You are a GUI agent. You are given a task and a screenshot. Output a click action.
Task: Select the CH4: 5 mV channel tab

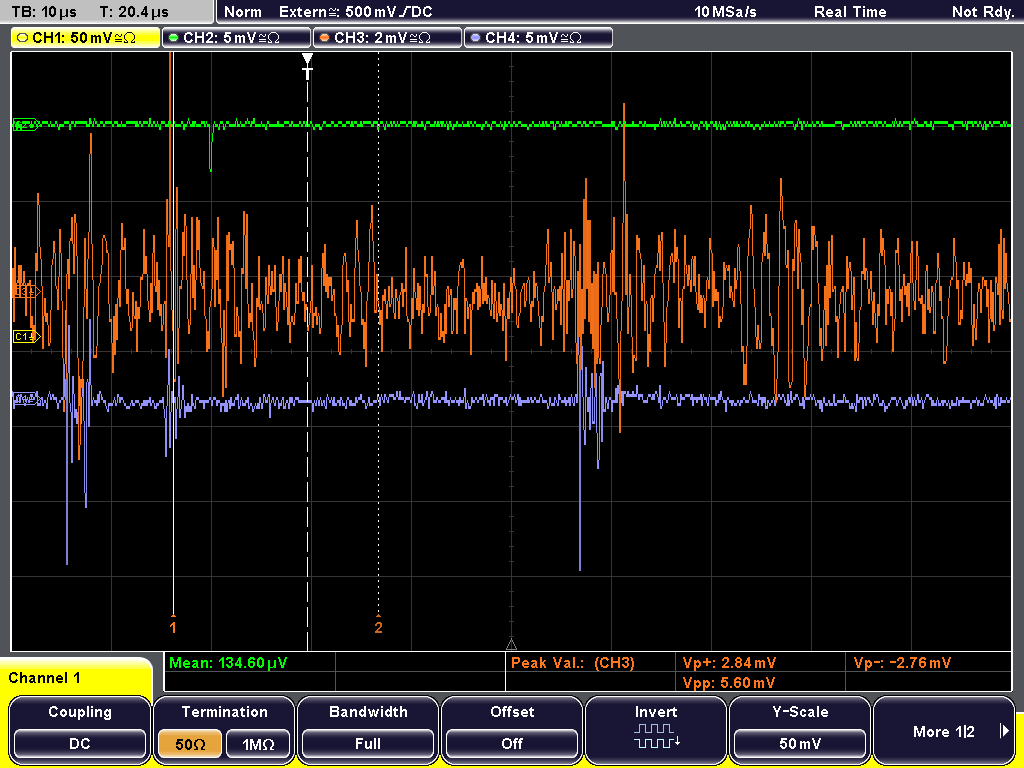(x=538, y=38)
